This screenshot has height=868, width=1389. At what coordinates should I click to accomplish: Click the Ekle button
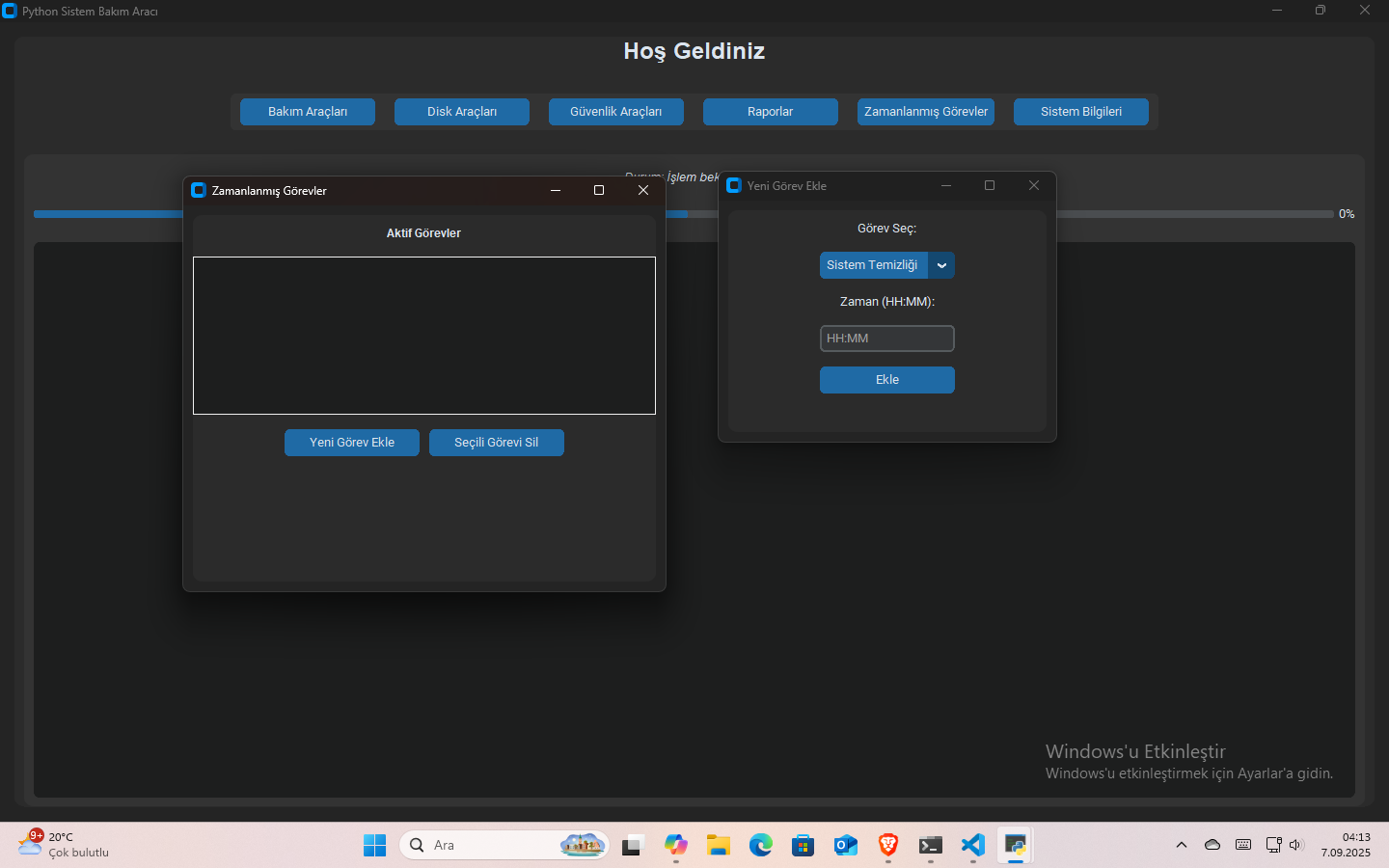pyautogui.click(x=887, y=380)
